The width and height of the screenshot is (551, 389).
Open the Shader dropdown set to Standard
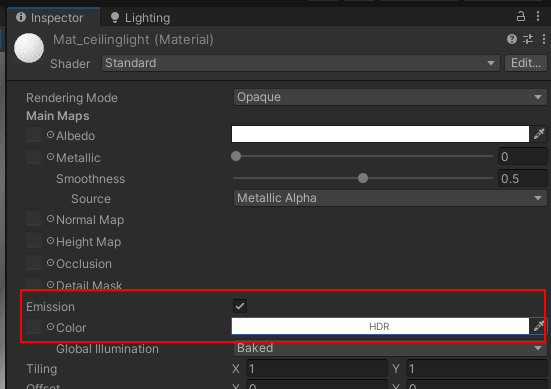301,63
